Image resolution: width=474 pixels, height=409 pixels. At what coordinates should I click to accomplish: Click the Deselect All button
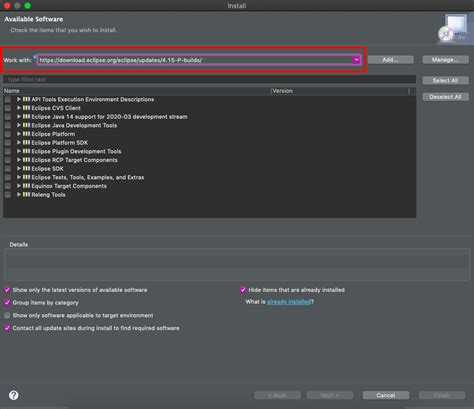coord(445,97)
